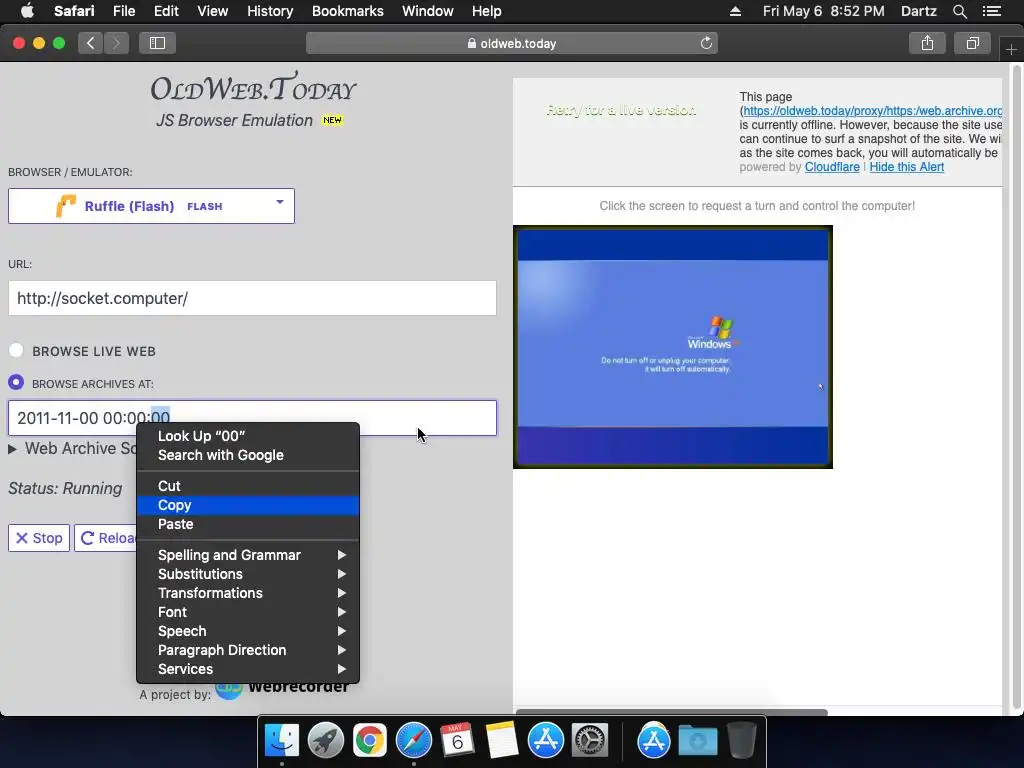The image size is (1024, 768).
Task: Open Notes from the dock
Action: click(502, 741)
